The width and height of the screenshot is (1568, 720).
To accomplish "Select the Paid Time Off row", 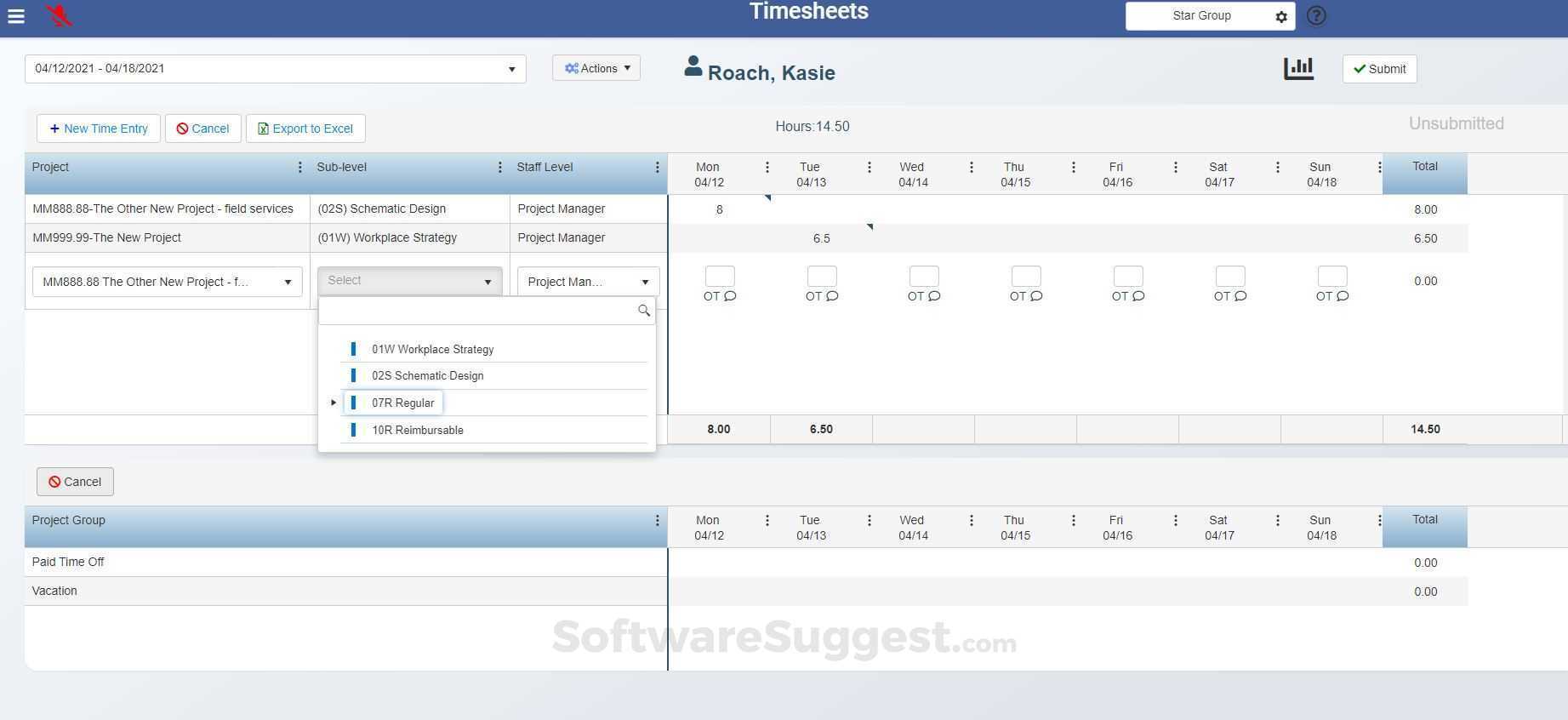I will coord(746,563).
